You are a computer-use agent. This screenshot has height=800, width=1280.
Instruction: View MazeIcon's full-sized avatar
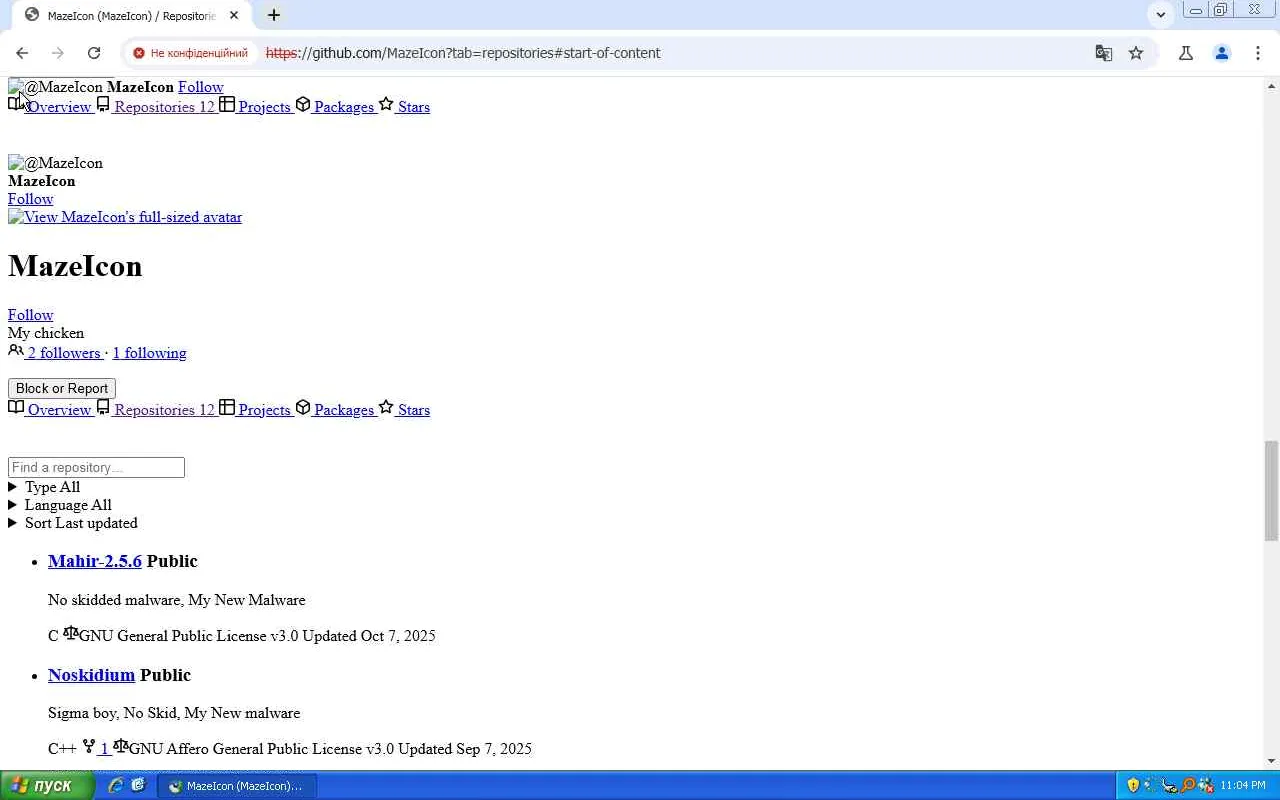click(125, 217)
